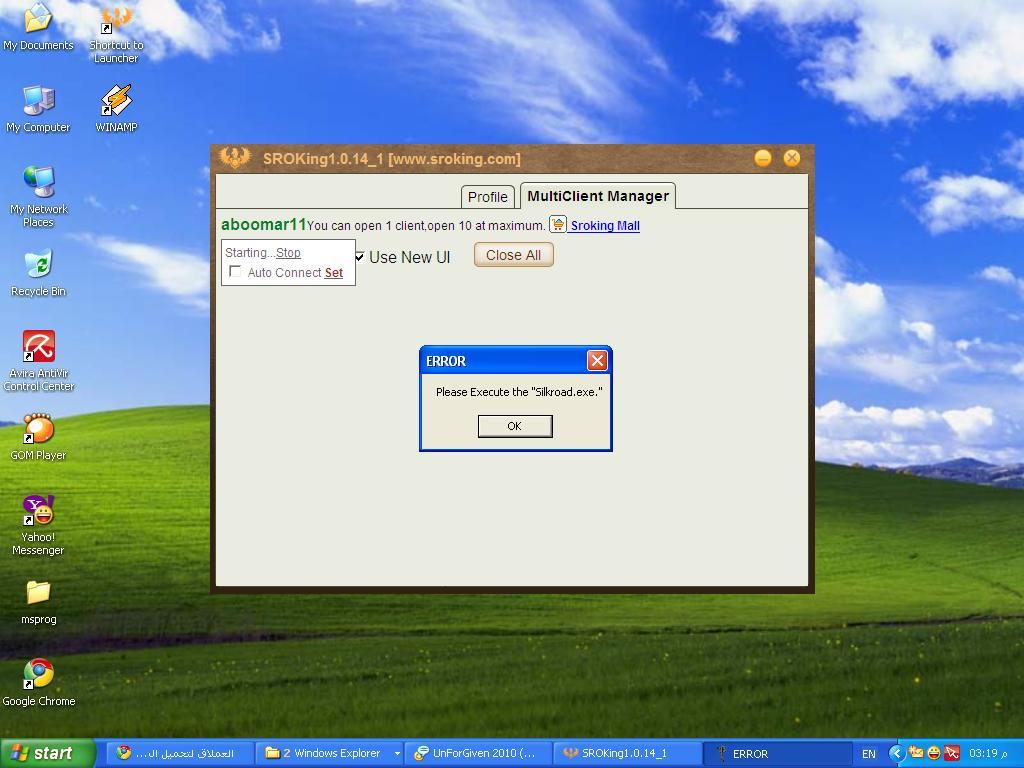Screen dimensions: 1024x768
Task: Open the Windows start menu
Action: click(x=48, y=753)
